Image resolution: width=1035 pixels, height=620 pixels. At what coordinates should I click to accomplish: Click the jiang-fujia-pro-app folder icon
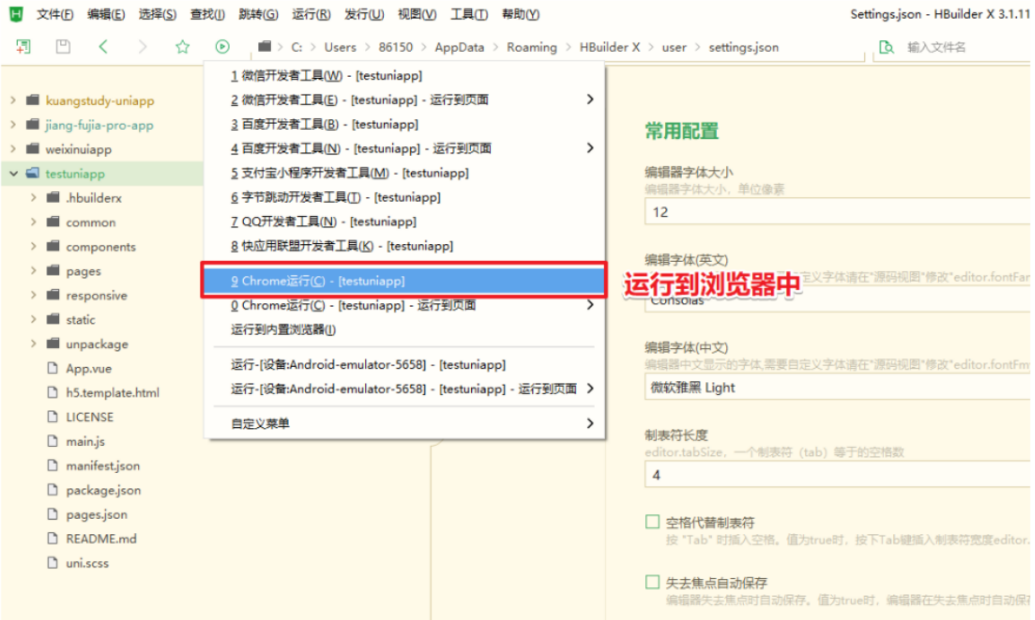32,124
